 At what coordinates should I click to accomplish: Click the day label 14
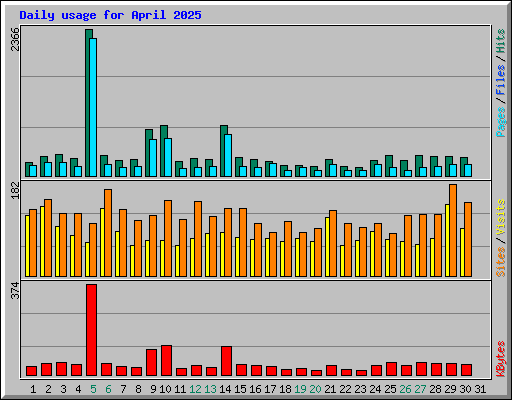(x=225, y=389)
